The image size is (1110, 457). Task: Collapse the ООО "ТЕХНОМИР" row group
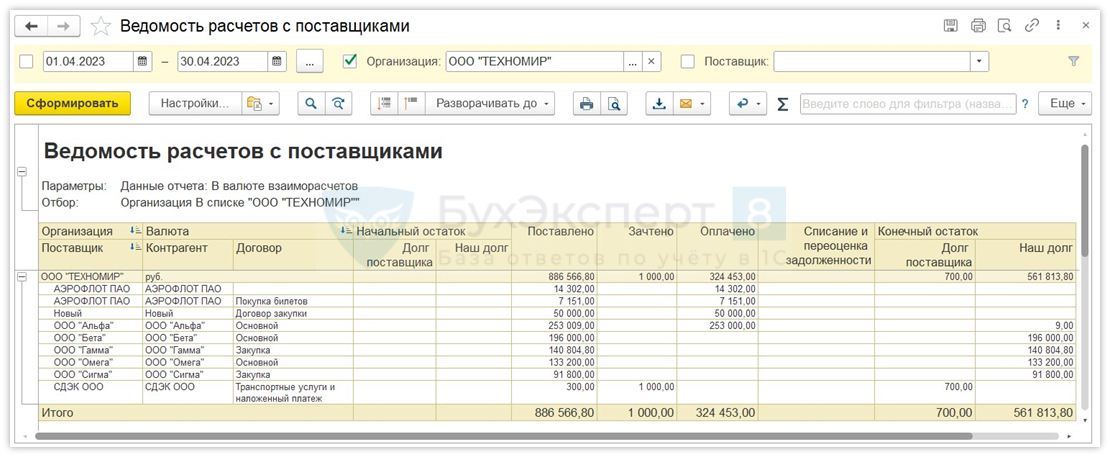(x=22, y=276)
